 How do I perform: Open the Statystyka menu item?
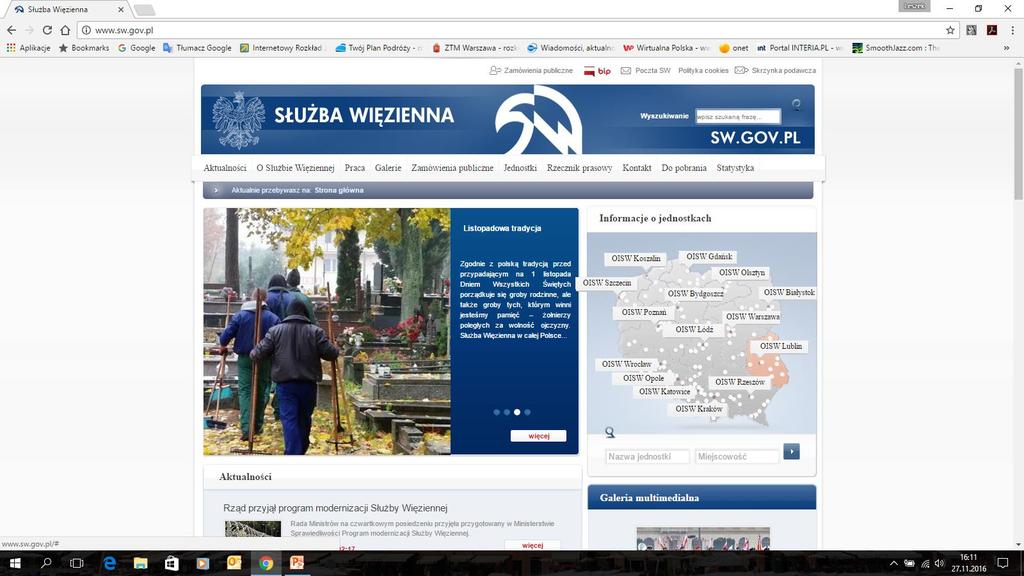pyautogui.click(x=735, y=168)
